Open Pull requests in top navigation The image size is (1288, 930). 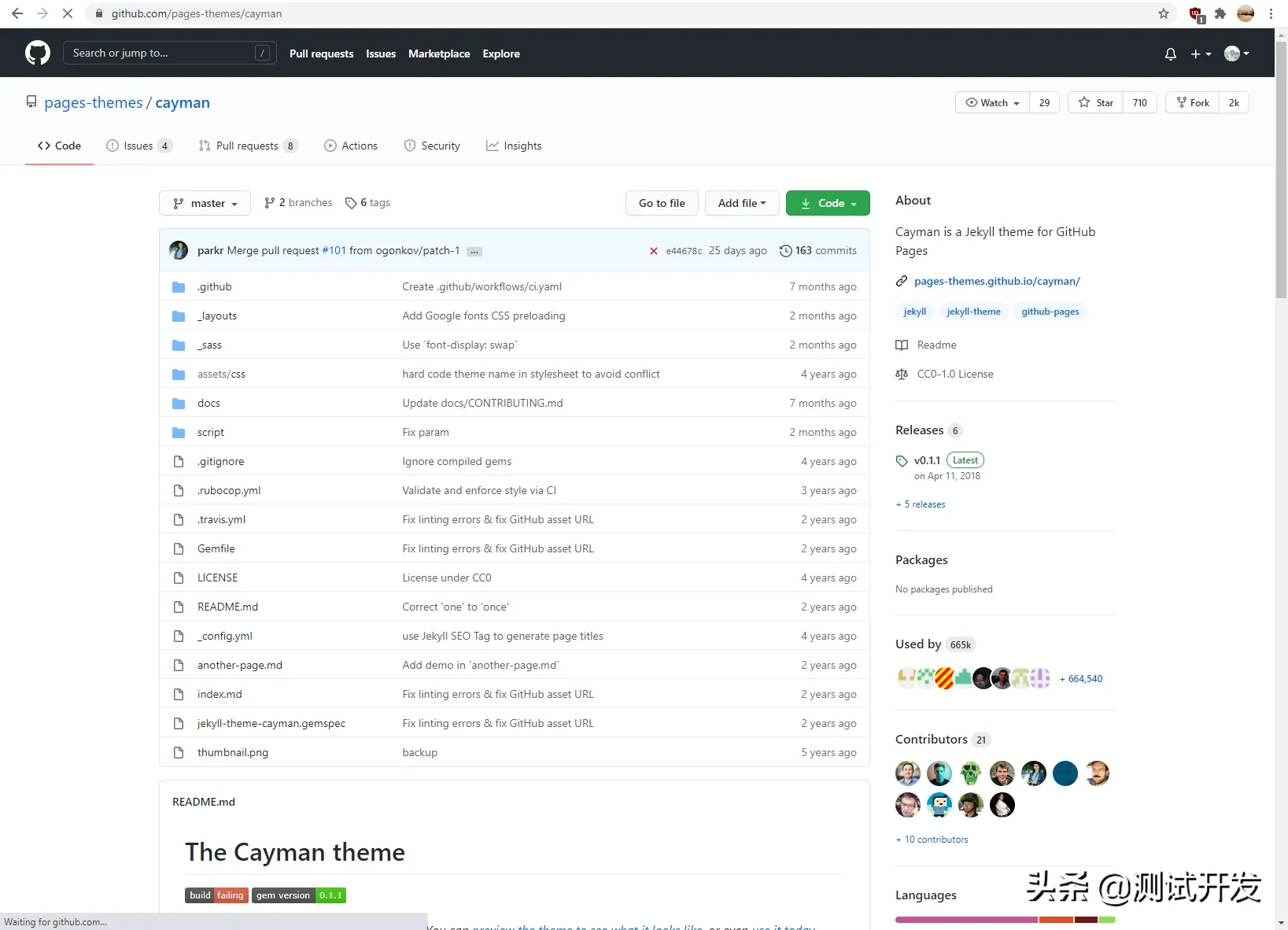point(321,54)
